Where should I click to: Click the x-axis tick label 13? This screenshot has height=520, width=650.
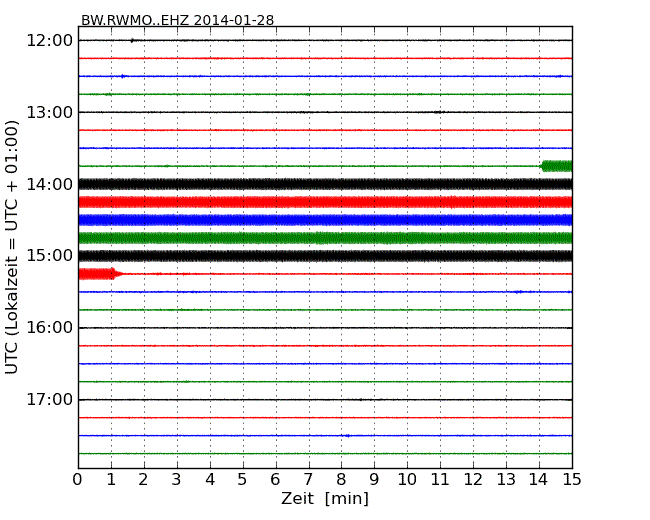[506, 480]
